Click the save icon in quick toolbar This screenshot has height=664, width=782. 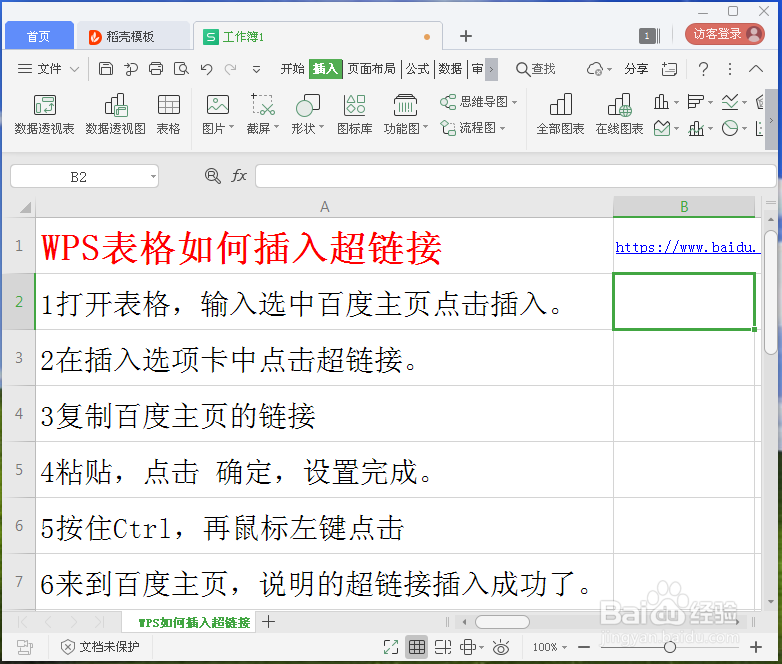[106, 68]
